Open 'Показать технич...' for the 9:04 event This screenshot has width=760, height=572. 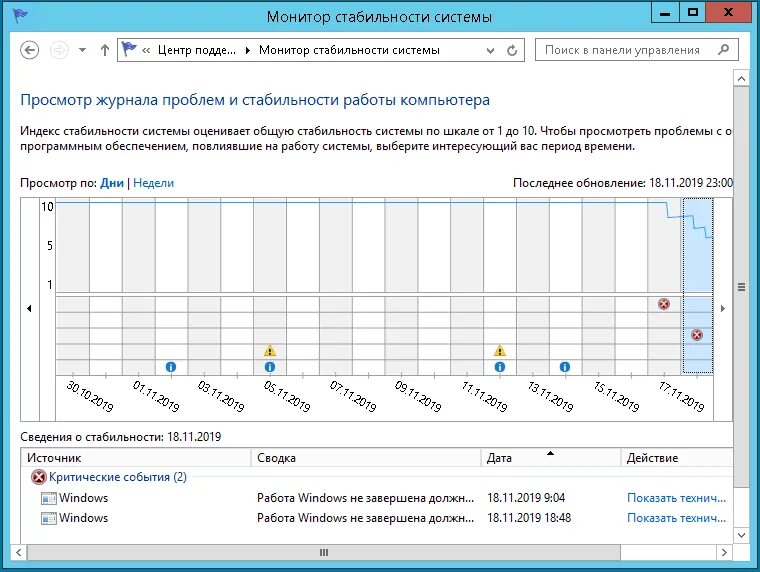point(677,498)
